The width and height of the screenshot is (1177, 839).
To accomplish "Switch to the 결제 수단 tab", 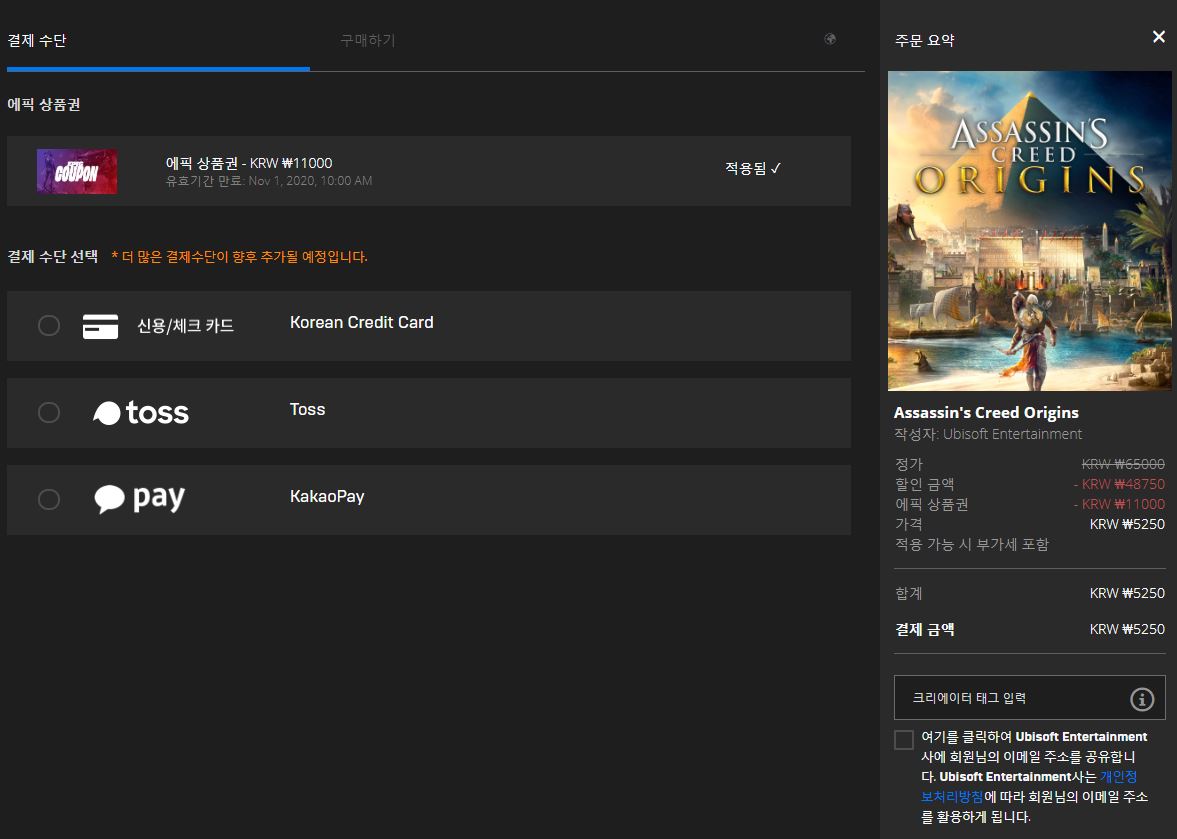I will [37, 41].
